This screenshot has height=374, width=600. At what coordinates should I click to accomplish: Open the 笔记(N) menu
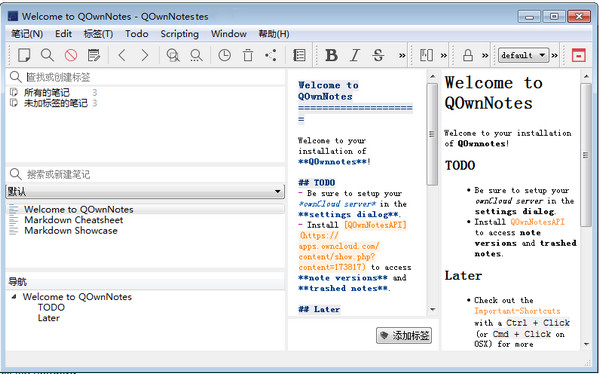[27, 34]
